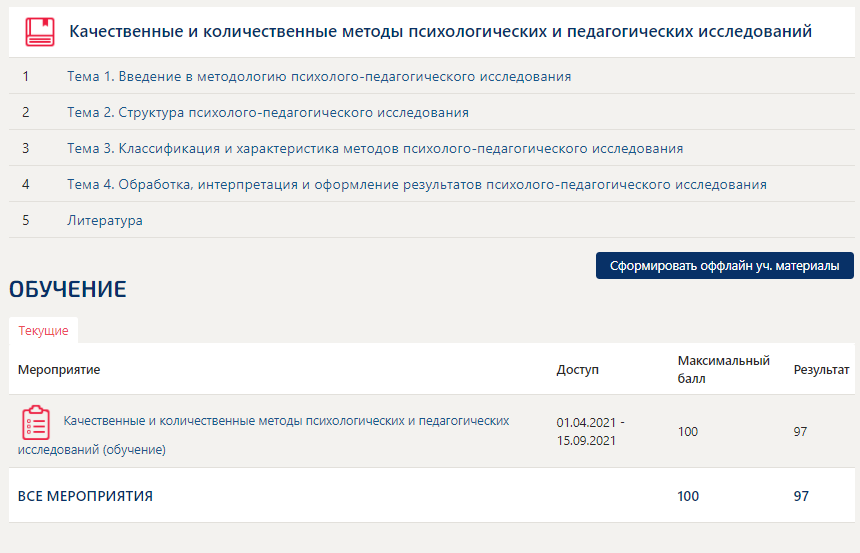Image resolution: width=860 pixels, height=553 pixels.
Task: Click the Результат column header
Action: (821, 370)
